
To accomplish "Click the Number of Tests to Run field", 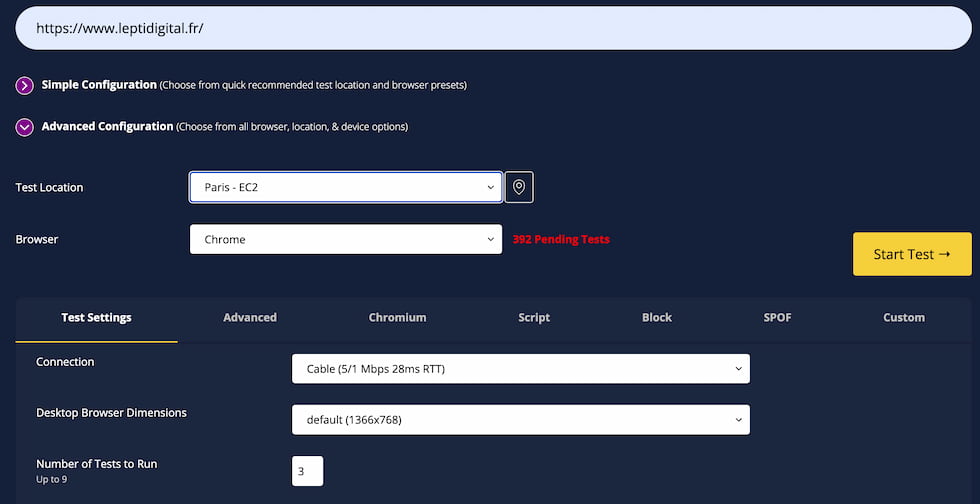I will click(308, 471).
